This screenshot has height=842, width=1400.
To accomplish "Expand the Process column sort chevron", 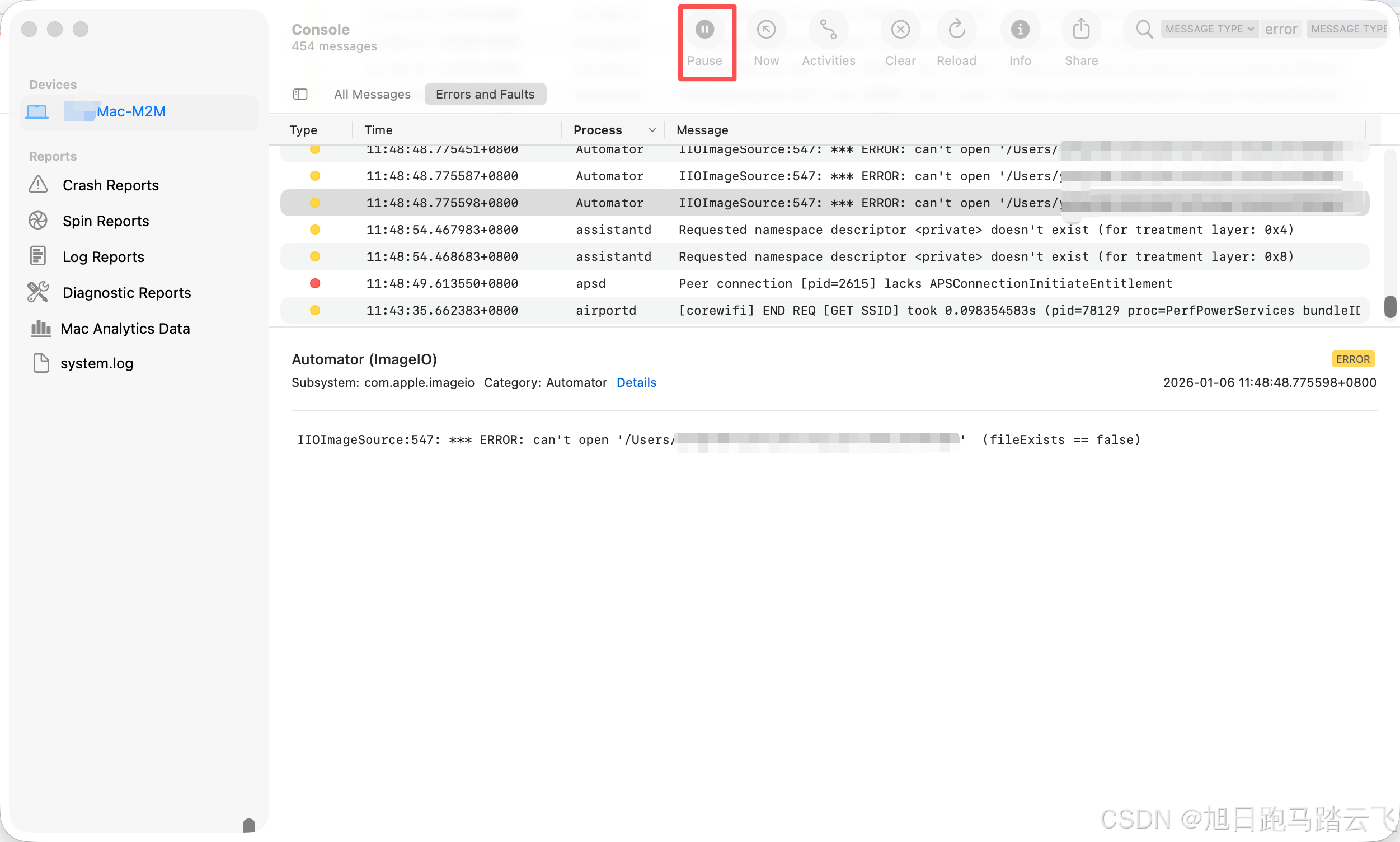I will (x=652, y=130).
